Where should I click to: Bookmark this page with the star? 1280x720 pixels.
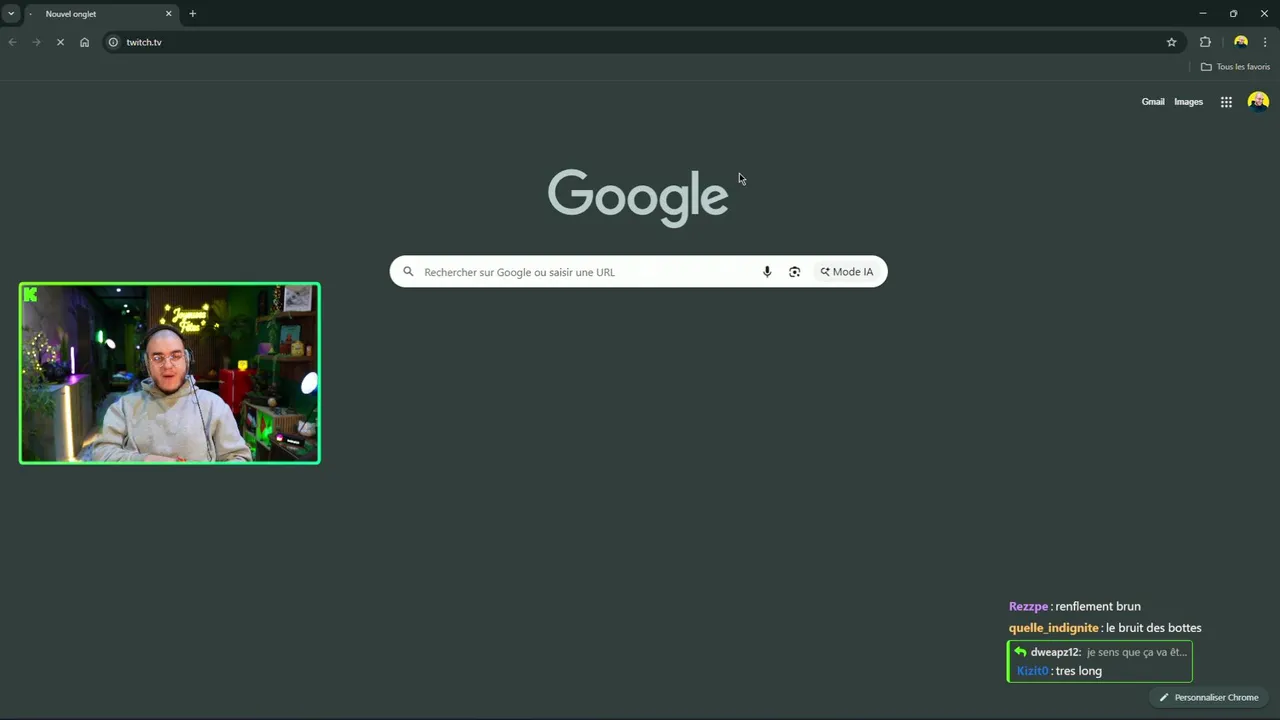coord(1171,42)
